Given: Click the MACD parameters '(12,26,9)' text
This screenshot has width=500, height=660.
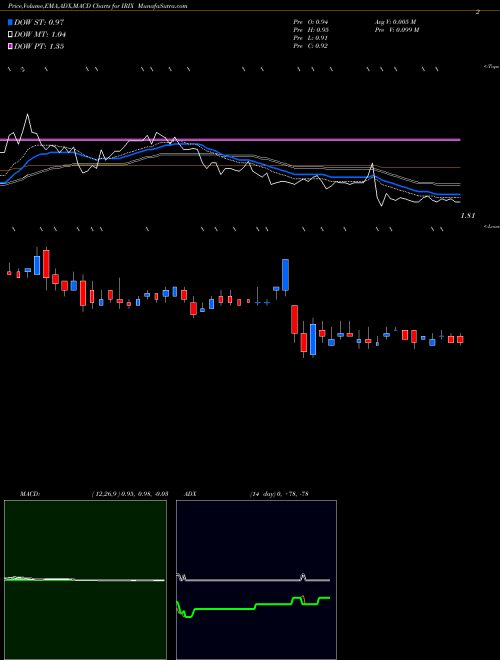Looking at the screenshot, I should pyautogui.click(x=104, y=494).
